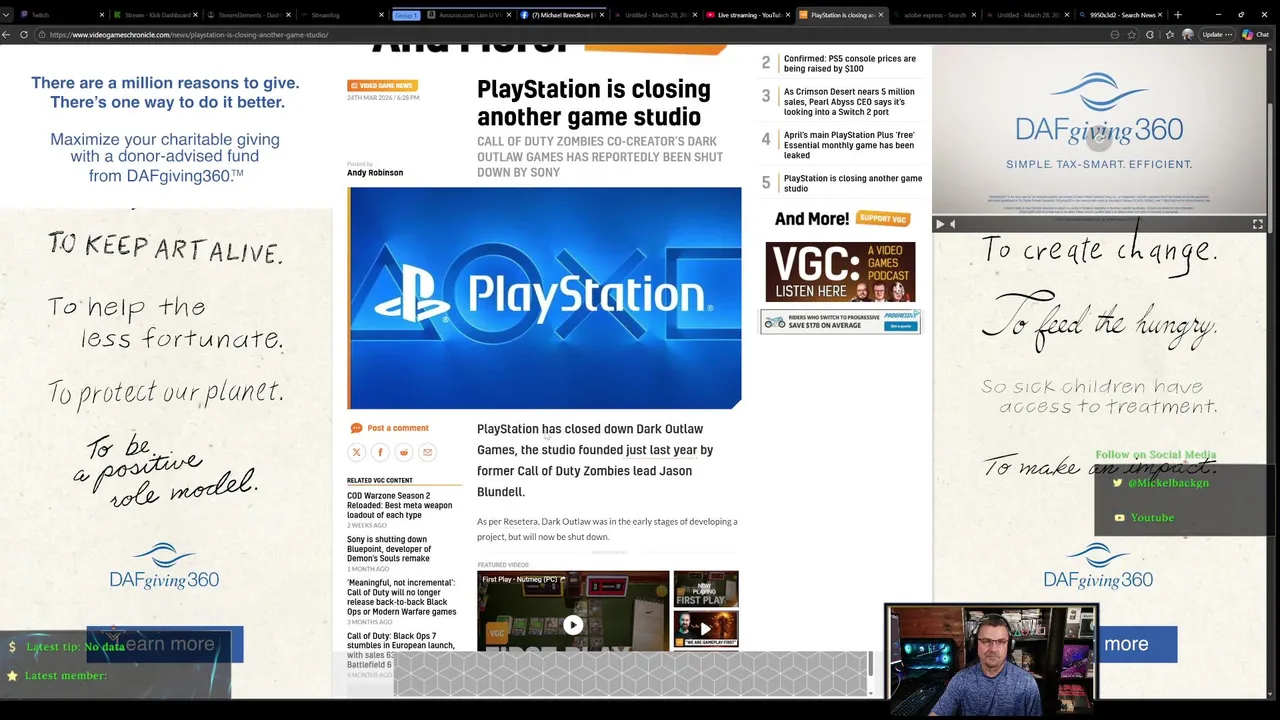The image size is (1280, 720).
Task: Open PS5 console prices raised article
Action: [x=849, y=64]
